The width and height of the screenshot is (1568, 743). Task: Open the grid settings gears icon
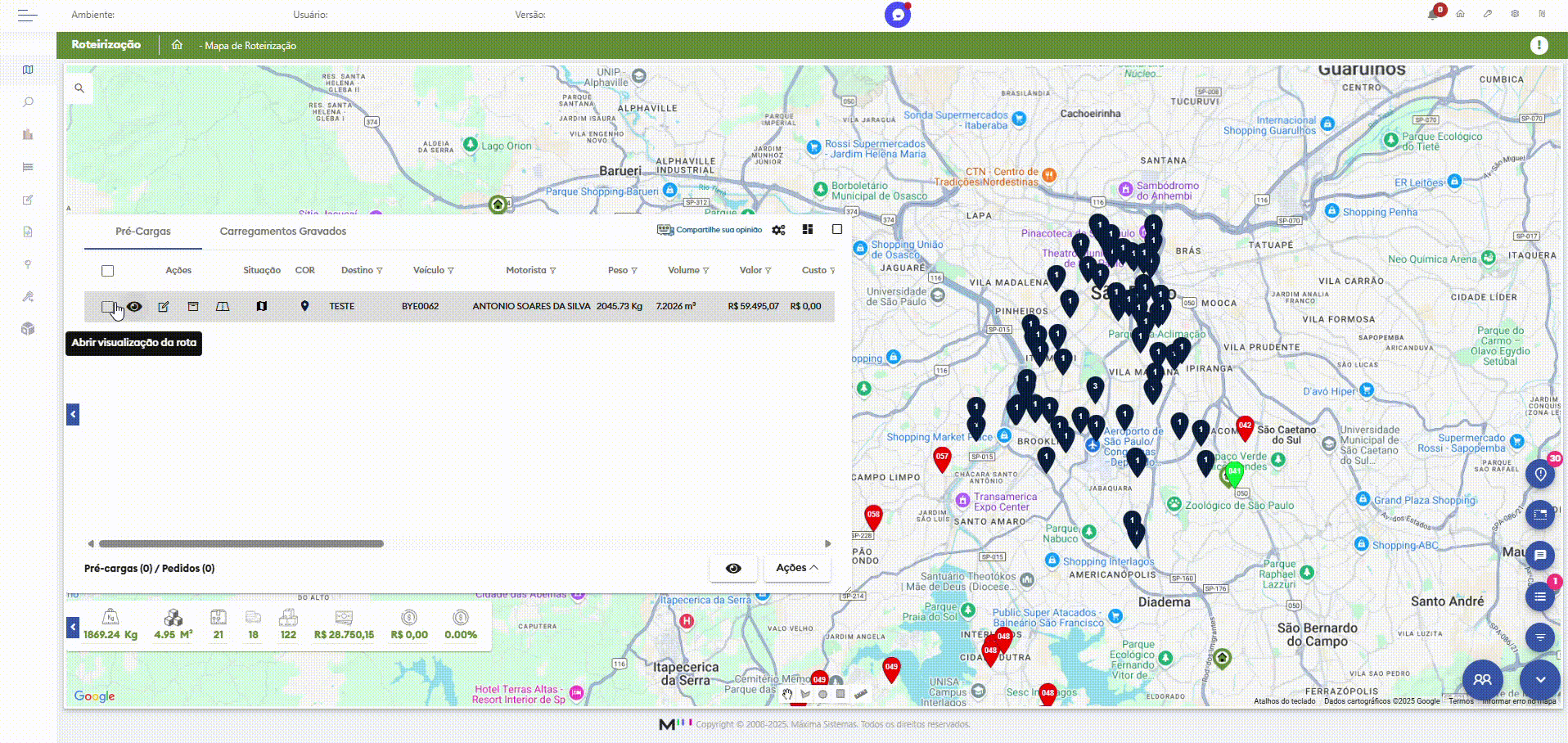(778, 230)
